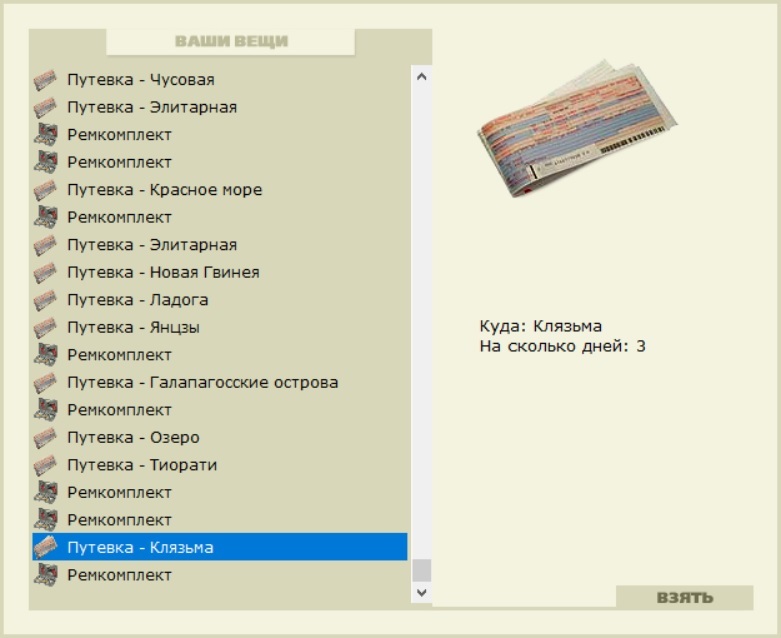Select the row Путевка - Галапагосские острова
This screenshot has height=638, width=781.
click(x=220, y=383)
